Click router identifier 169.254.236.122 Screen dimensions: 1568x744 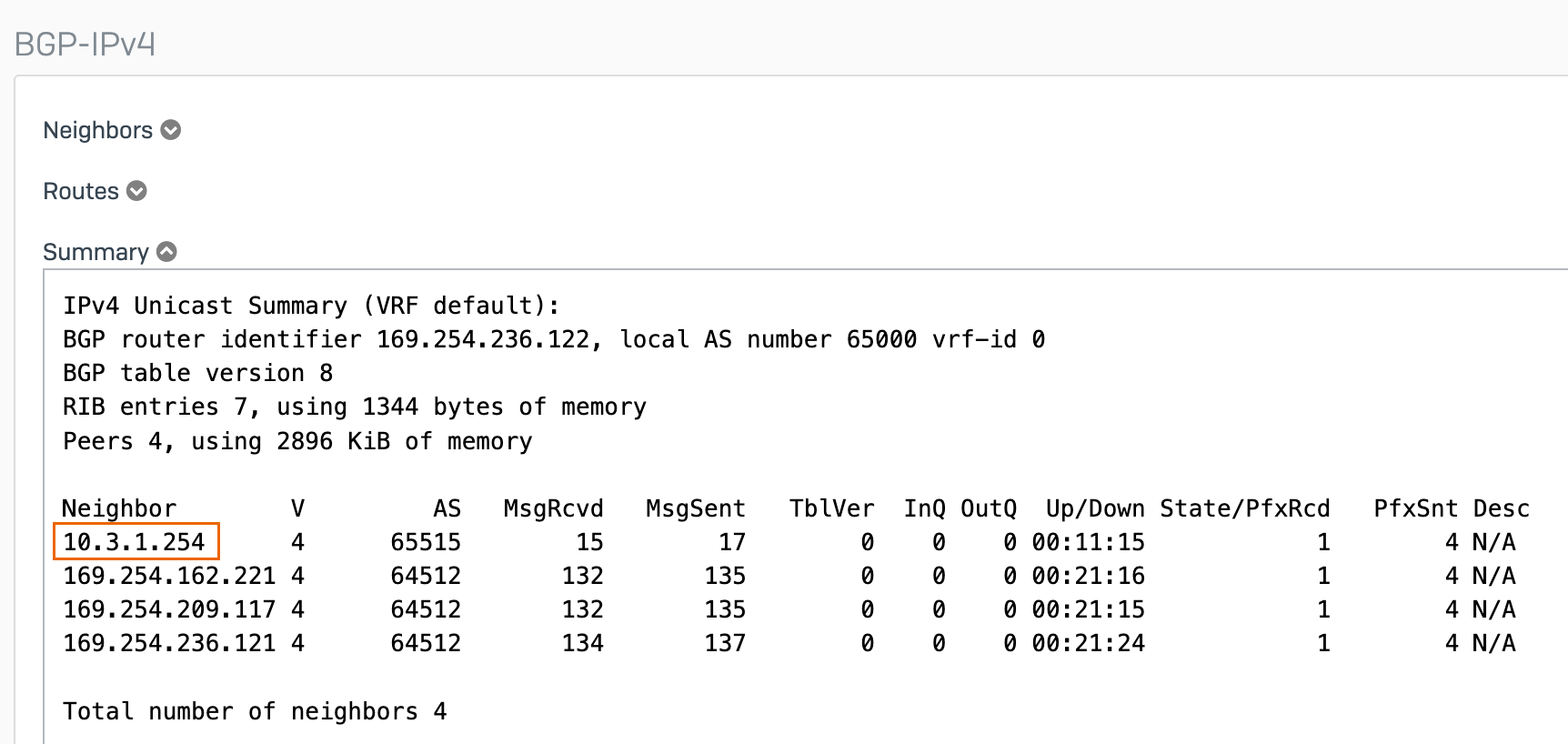point(483,339)
